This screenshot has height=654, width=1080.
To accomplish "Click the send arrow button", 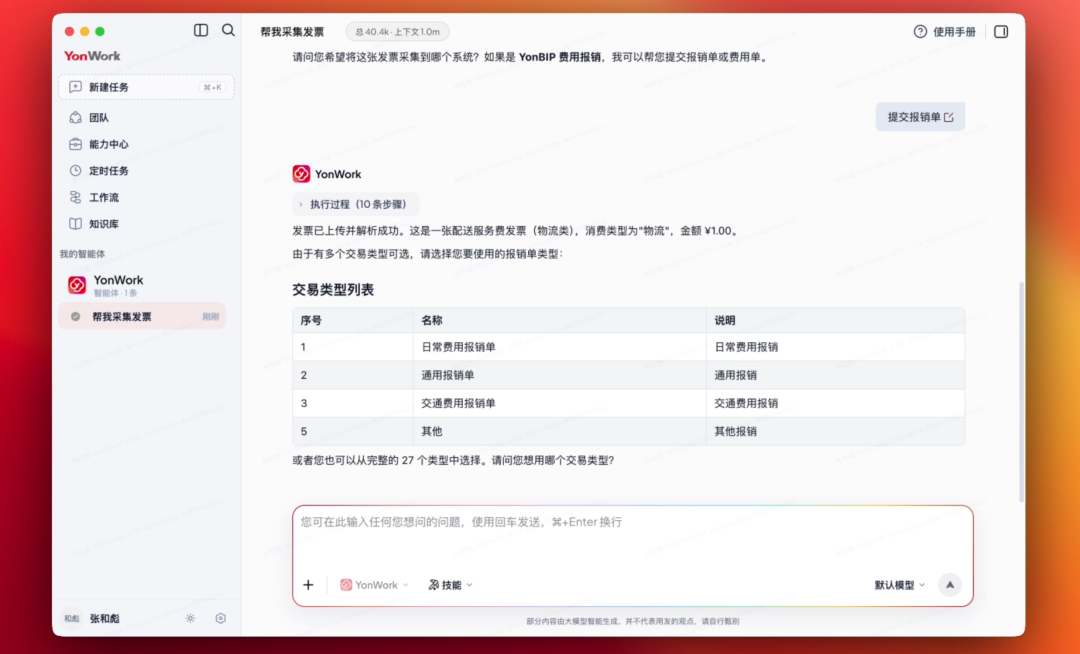I will (950, 585).
